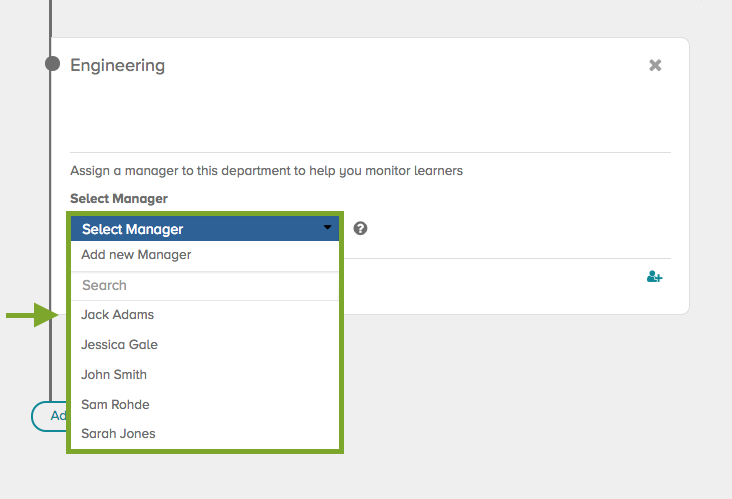Screen dimensions: 732x499
Task: Select Sam Rohde as manager
Action: pos(116,405)
